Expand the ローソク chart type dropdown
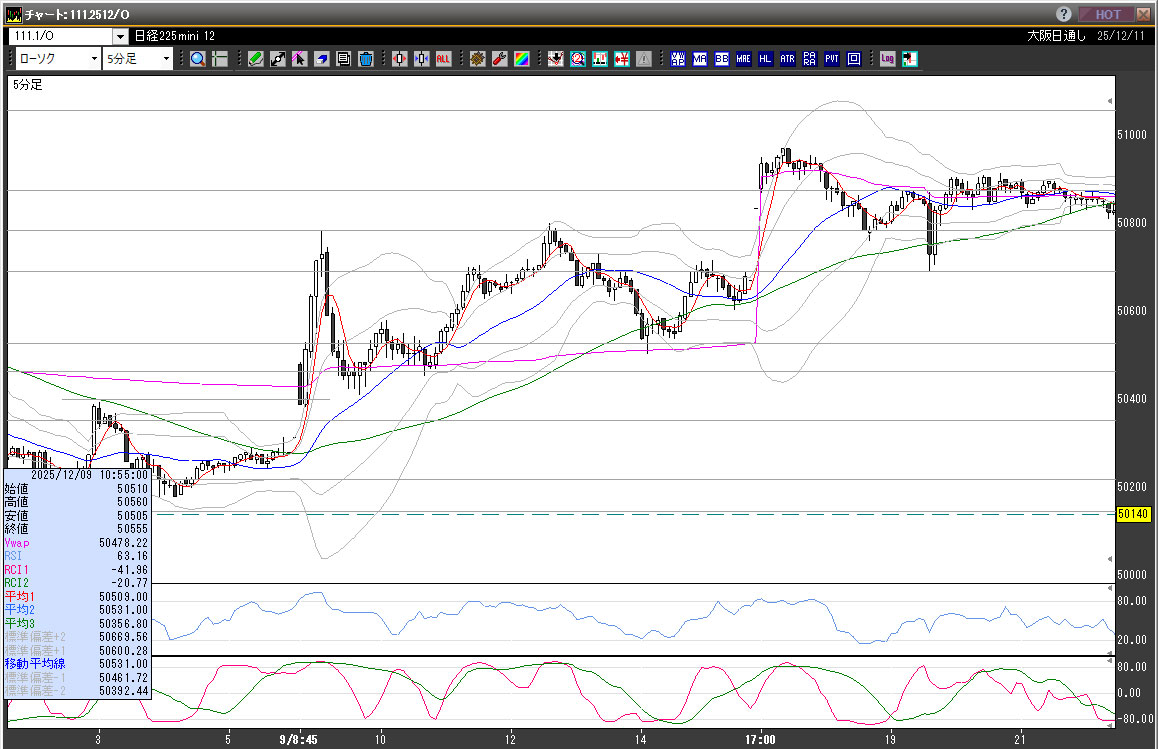This screenshot has width=1158, height=749. [94, 59]
